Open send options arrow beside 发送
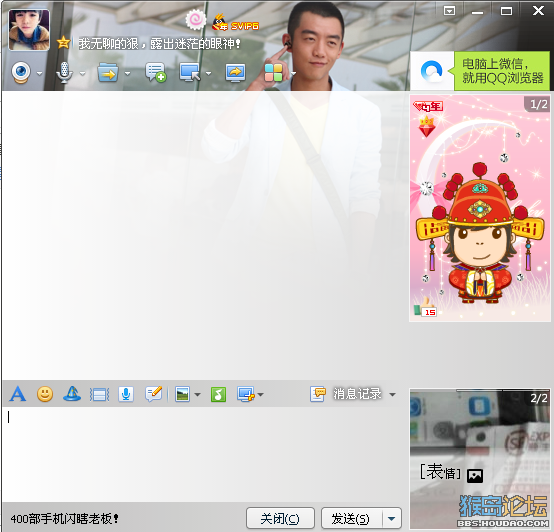554x532 pixels. coord(391,519)
